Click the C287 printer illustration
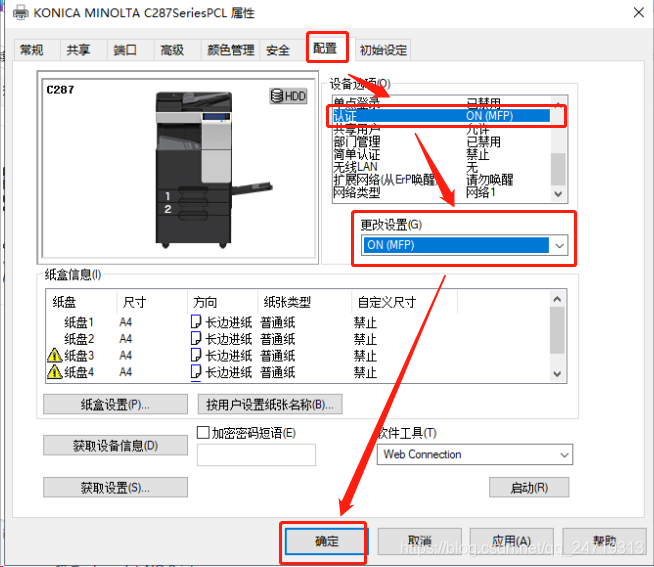This screenshot has width=654, height=567. tap(213, 170)
